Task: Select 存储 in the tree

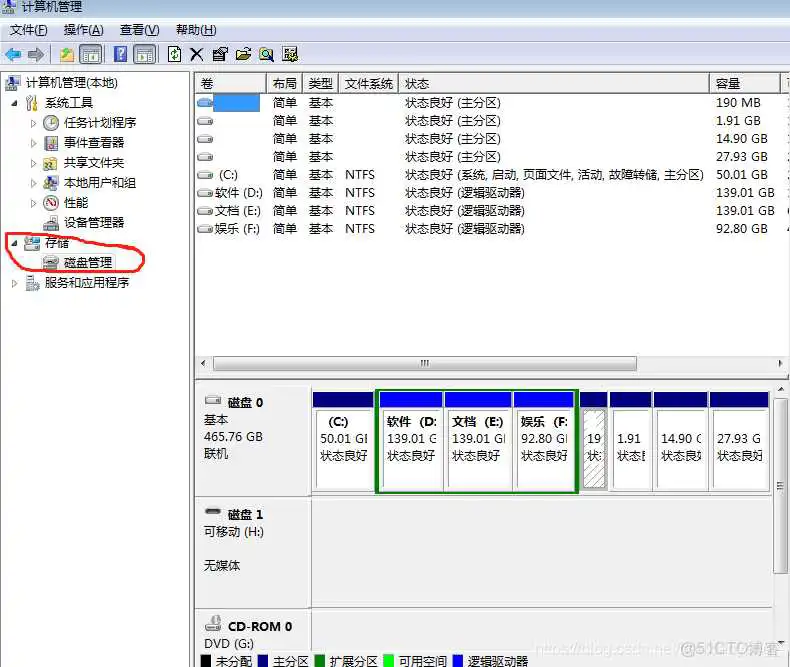Action: tap(56, 243)
